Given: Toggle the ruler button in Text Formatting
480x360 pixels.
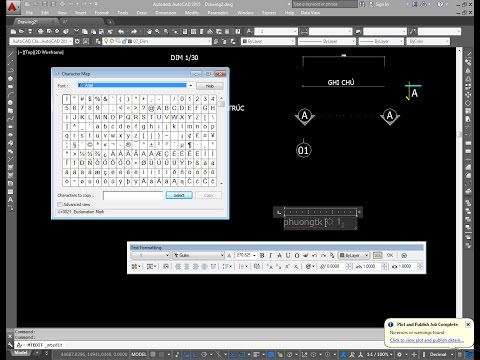Looking at the screenshot, I should coord(378,256).
